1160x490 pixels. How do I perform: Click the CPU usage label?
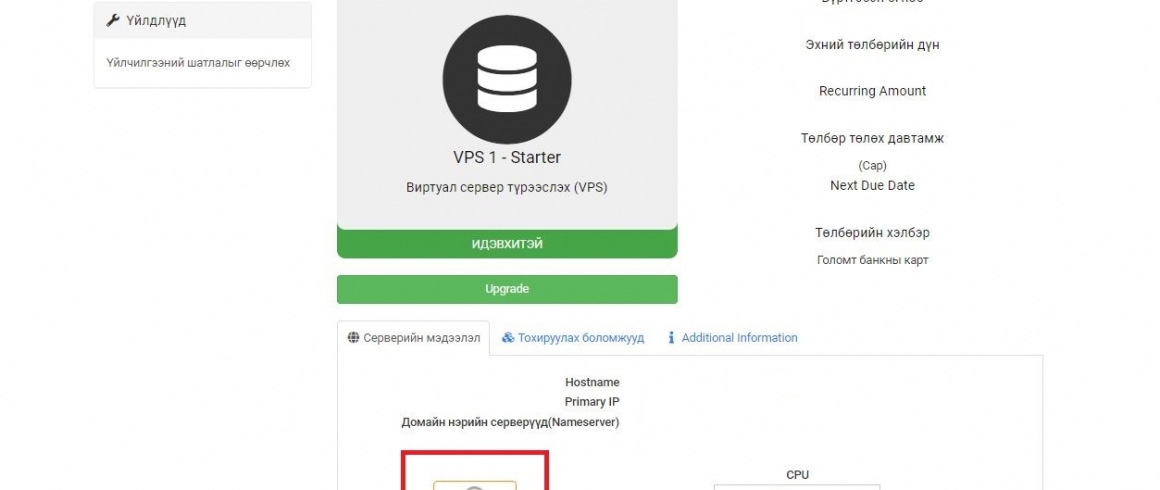[x=798, y=475]
